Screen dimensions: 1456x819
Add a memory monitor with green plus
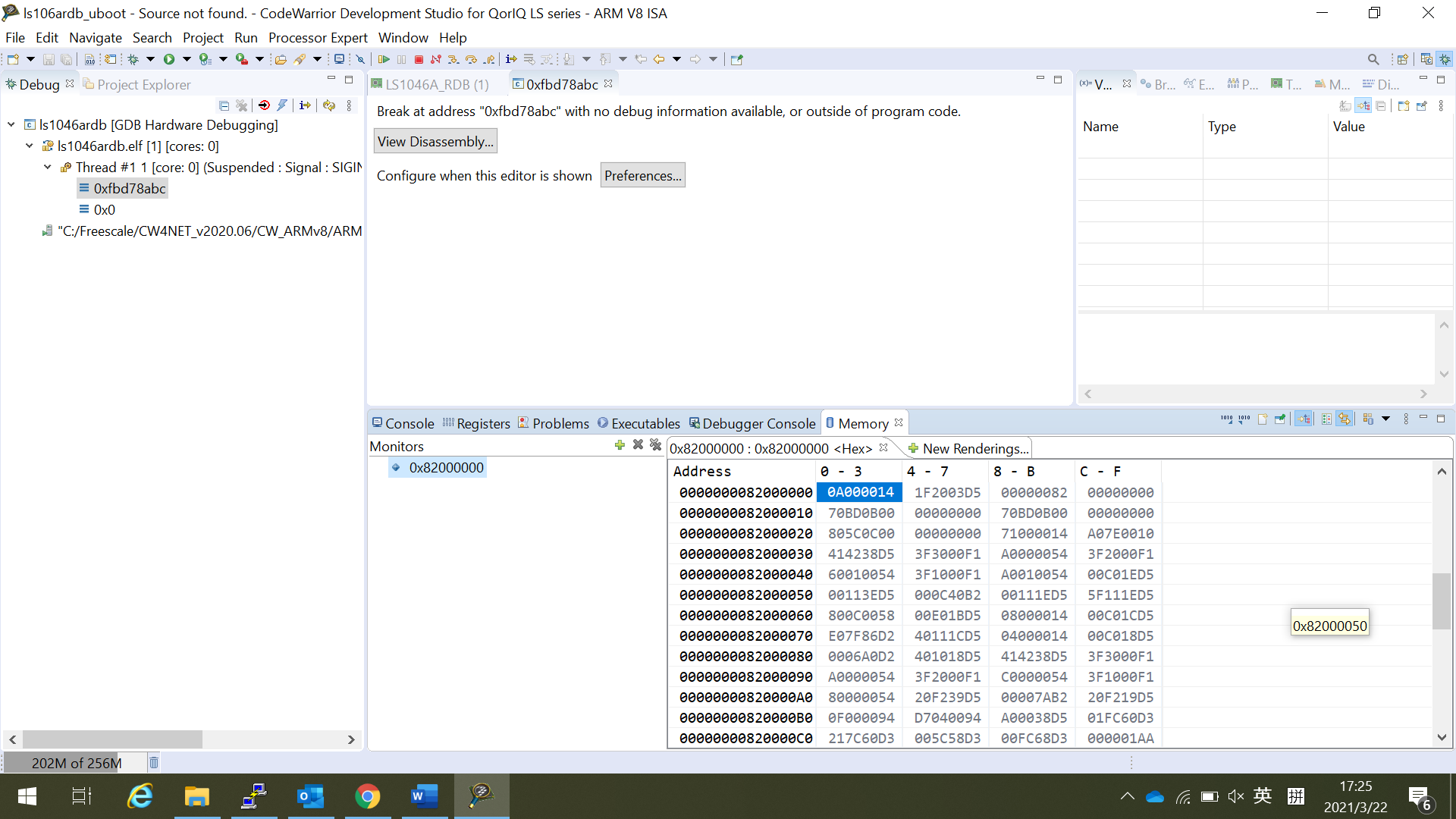[620, 445]
